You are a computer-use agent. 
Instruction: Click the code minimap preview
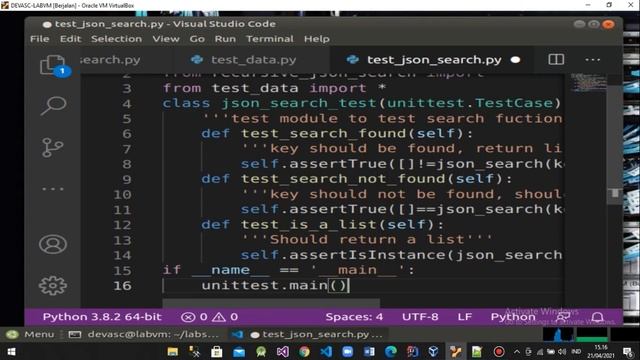tap(588, 82)
